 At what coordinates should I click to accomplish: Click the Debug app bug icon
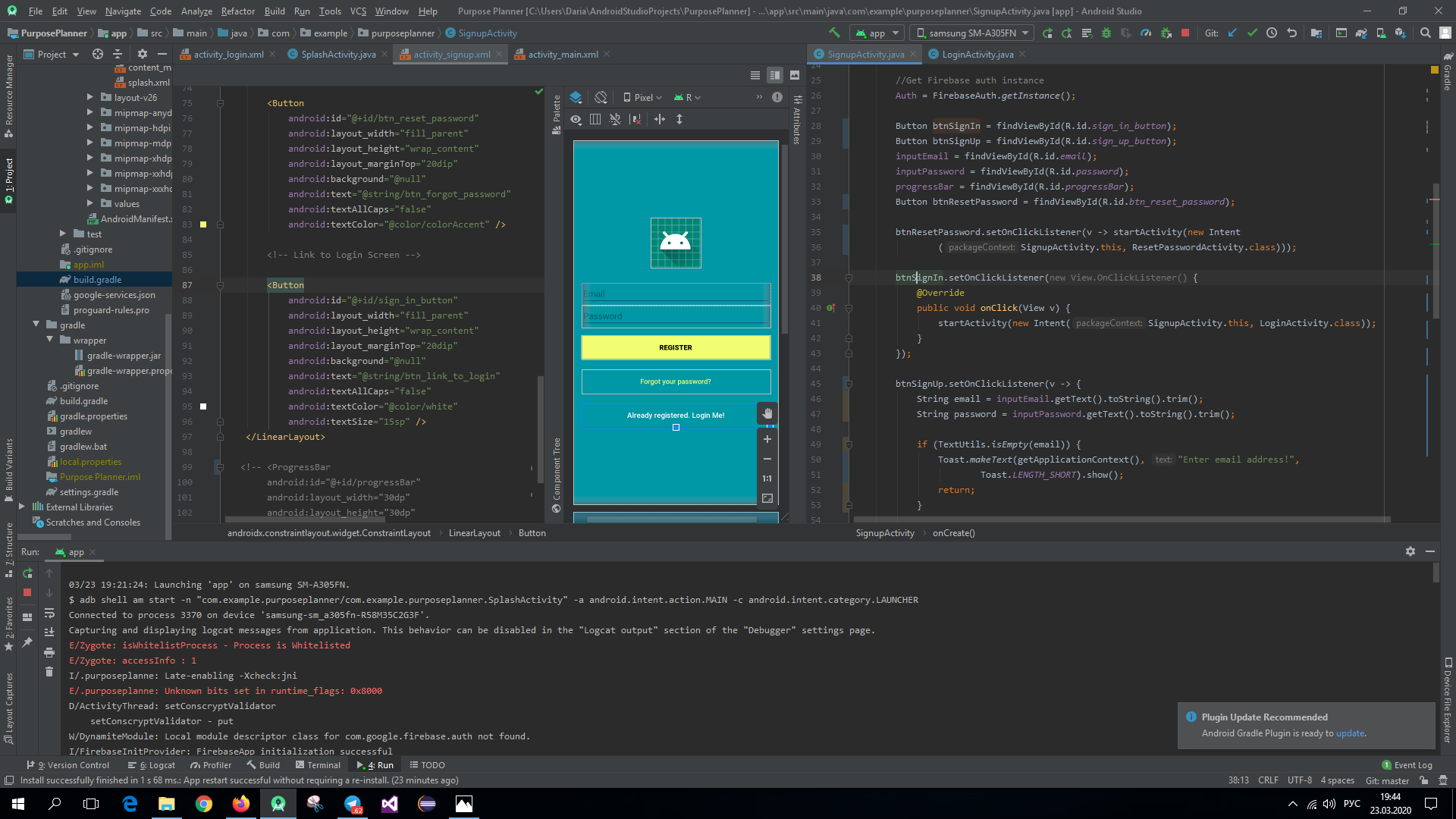point(1106,33)
